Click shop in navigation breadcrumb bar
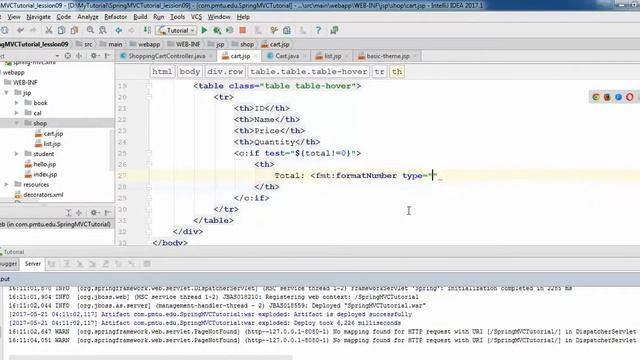Screen dimensions: 640x360 coord(243,44)
